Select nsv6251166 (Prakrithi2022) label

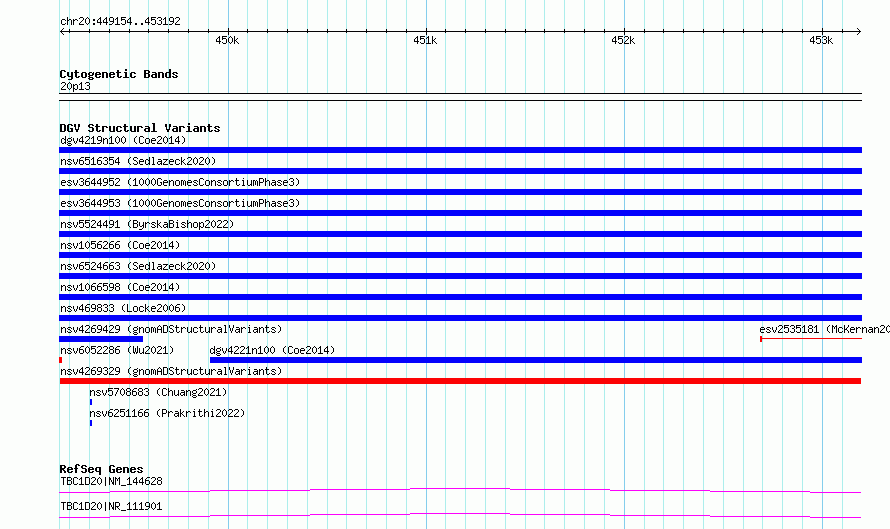pyautogui.click(x=167, y=413)
